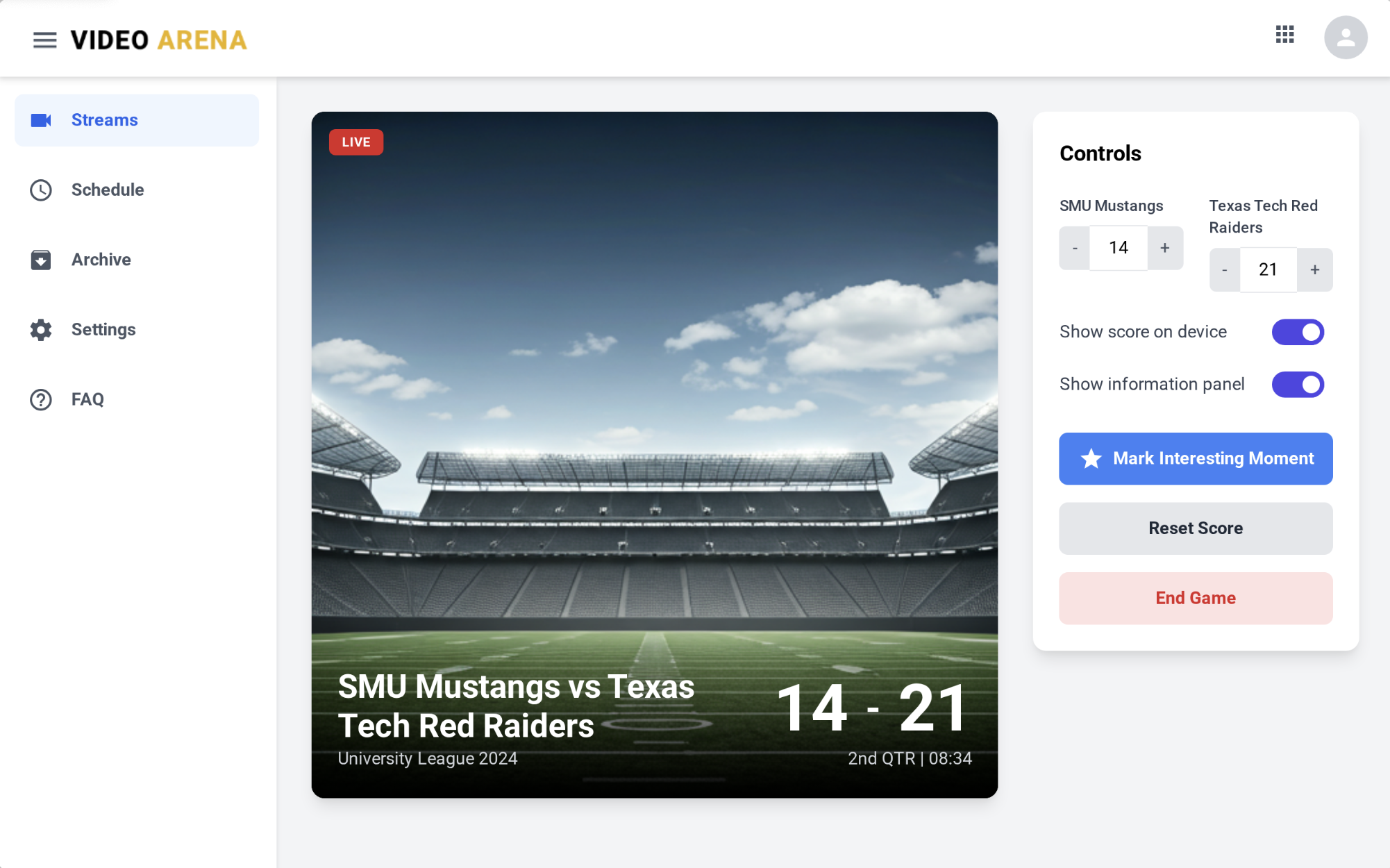This screenshot has width=1390, height=868.
Task: Open the user profile avatar
Action: pos(1345,37)
